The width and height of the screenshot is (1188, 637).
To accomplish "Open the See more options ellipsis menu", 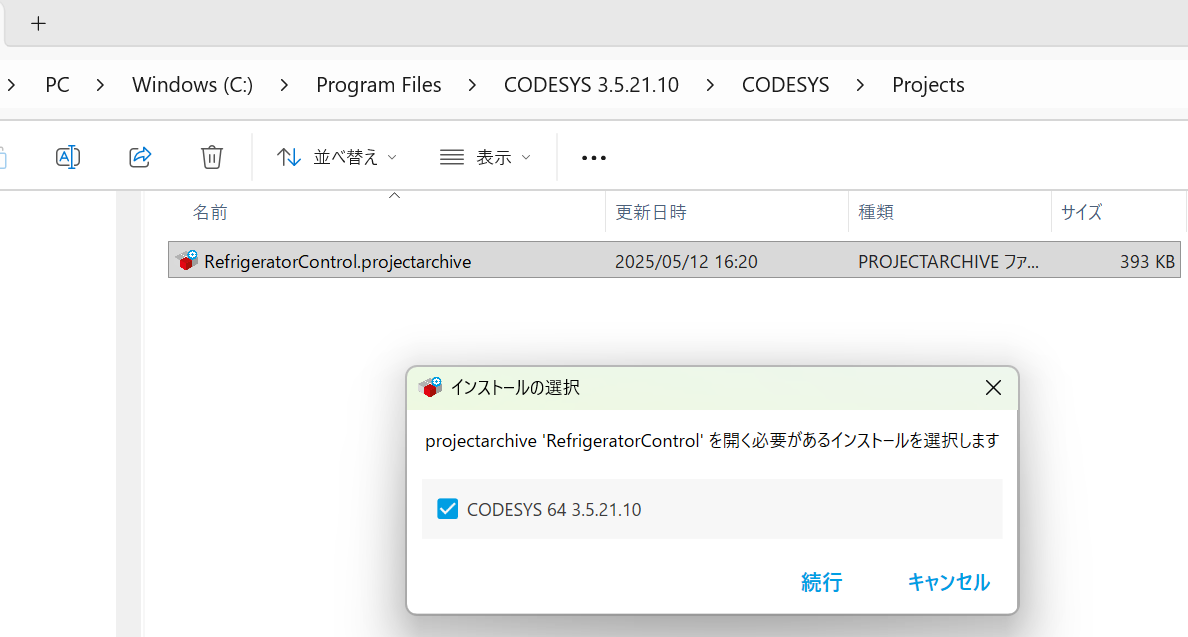I will [593, 158].
